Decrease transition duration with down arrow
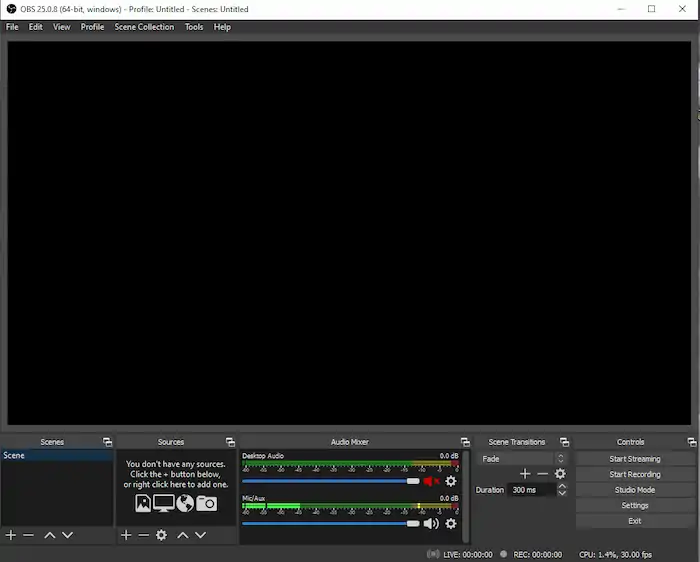This screenshot has height=562, width=700. coord(562,493)
